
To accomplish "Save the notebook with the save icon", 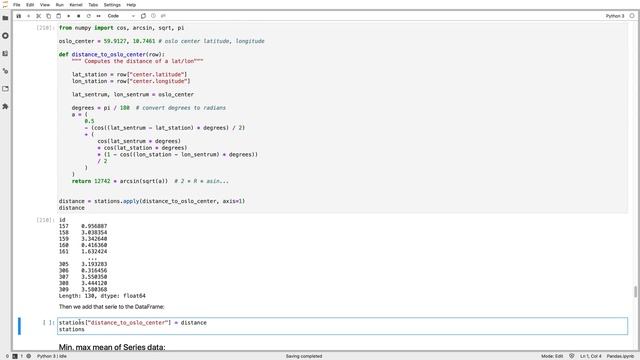I will pos(18,16).
